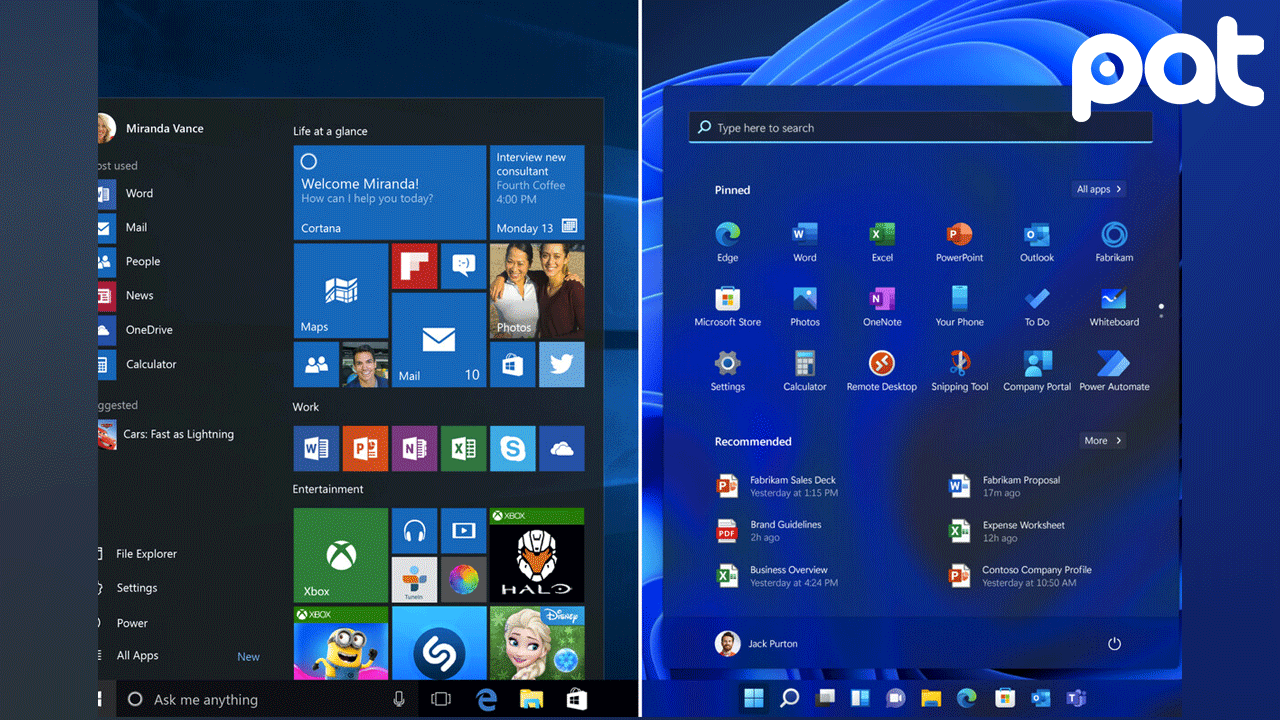Launch PowerPoint from the Pinned section
Screen dimensions: 1280x720
point(959,242)
